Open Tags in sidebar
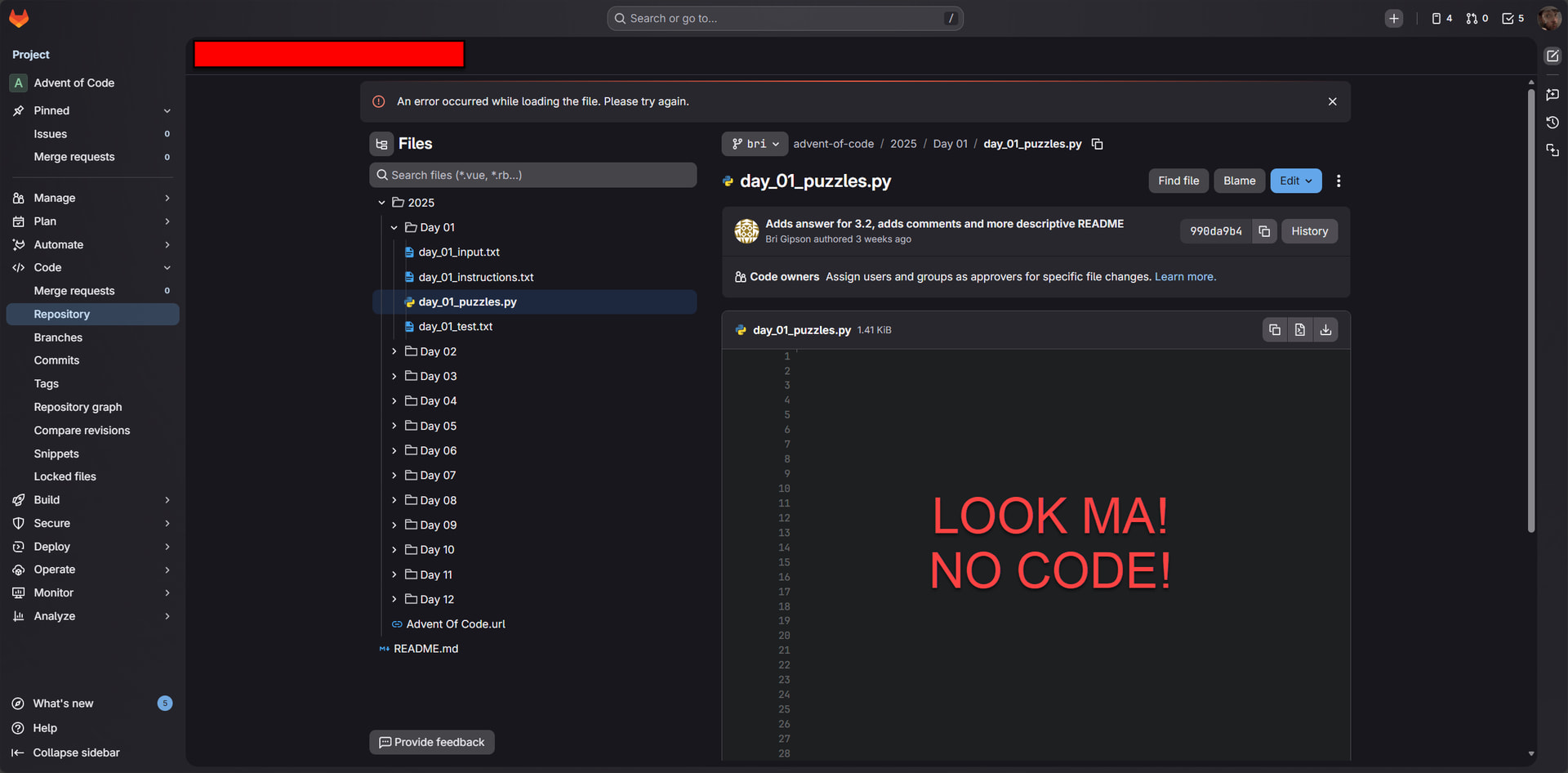The image size is (1568, 773). click(91, 384)
